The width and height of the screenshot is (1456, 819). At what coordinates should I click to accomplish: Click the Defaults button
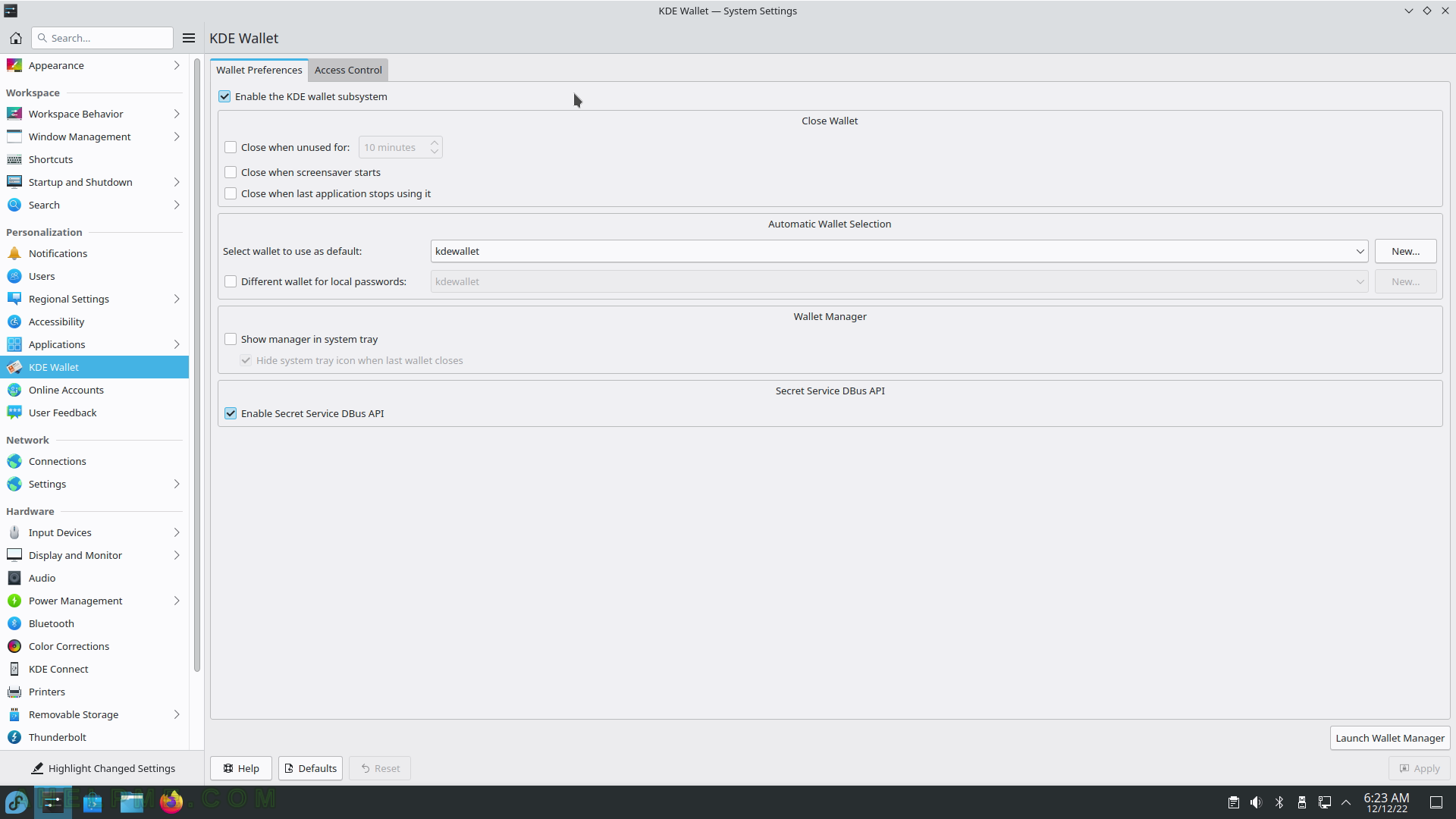(x=310, y=768)
